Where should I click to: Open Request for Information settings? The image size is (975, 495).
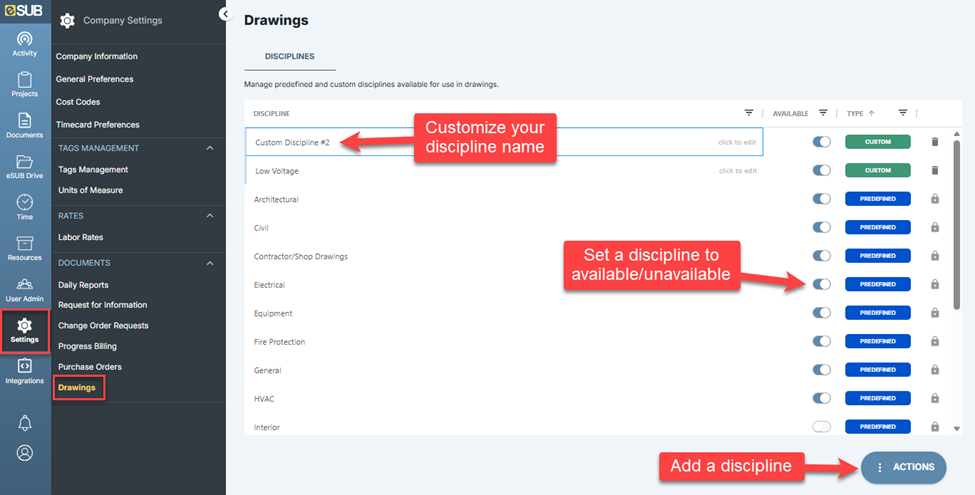(103, 305)
